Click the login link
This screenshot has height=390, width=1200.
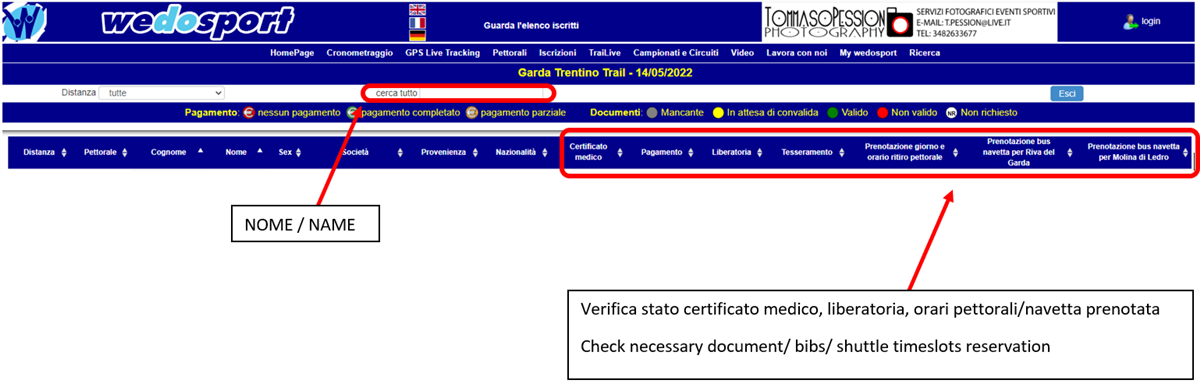tap(1151, 21)
